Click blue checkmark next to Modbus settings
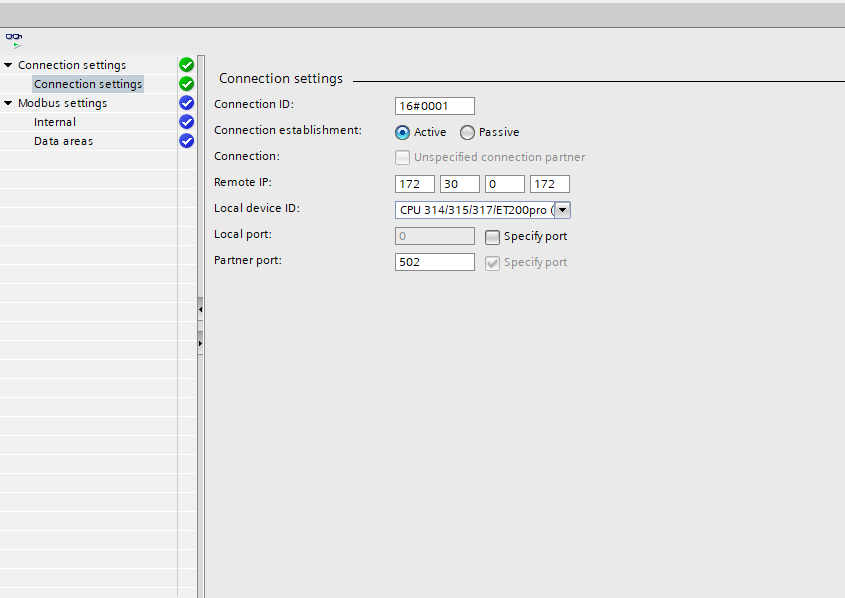 pyautogui.click(x=186, y=103)
